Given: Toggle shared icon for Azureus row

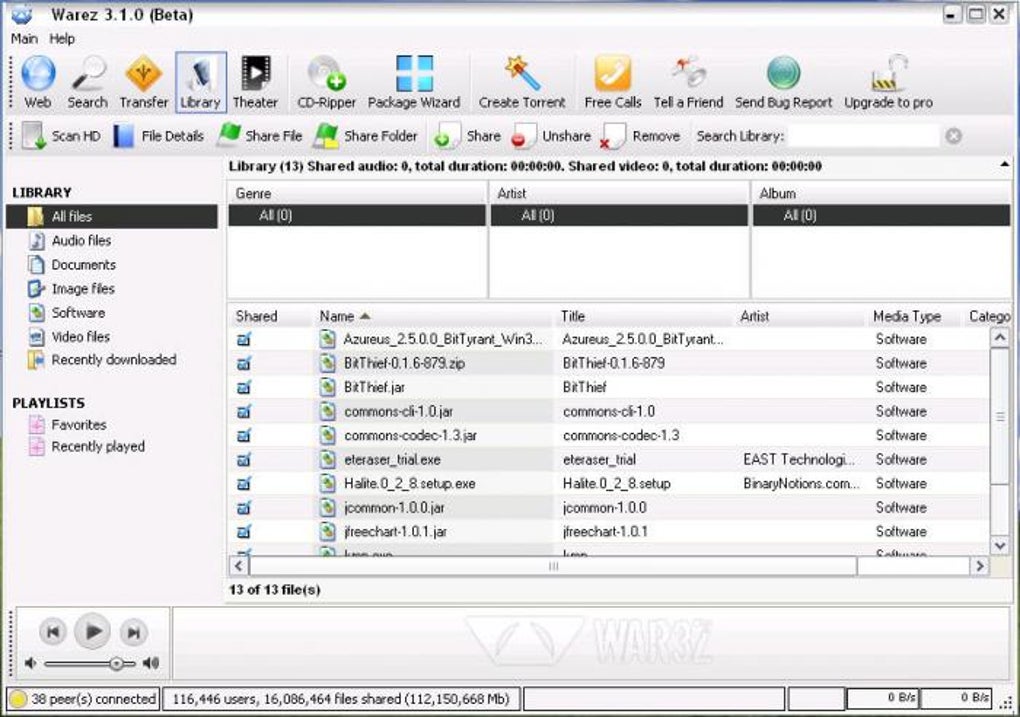Looking at the screenshot, I should coord(244,340).
